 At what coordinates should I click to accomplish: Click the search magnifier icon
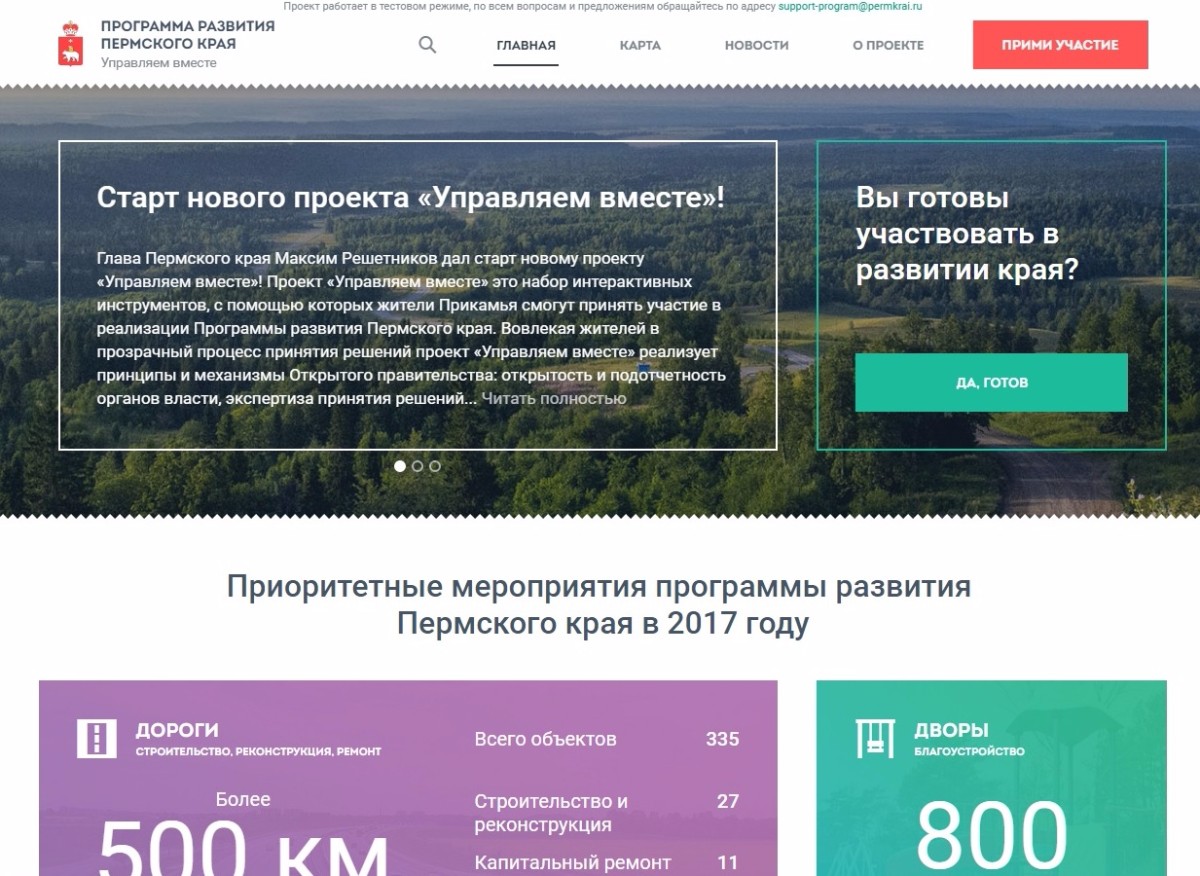click(427, 45)
